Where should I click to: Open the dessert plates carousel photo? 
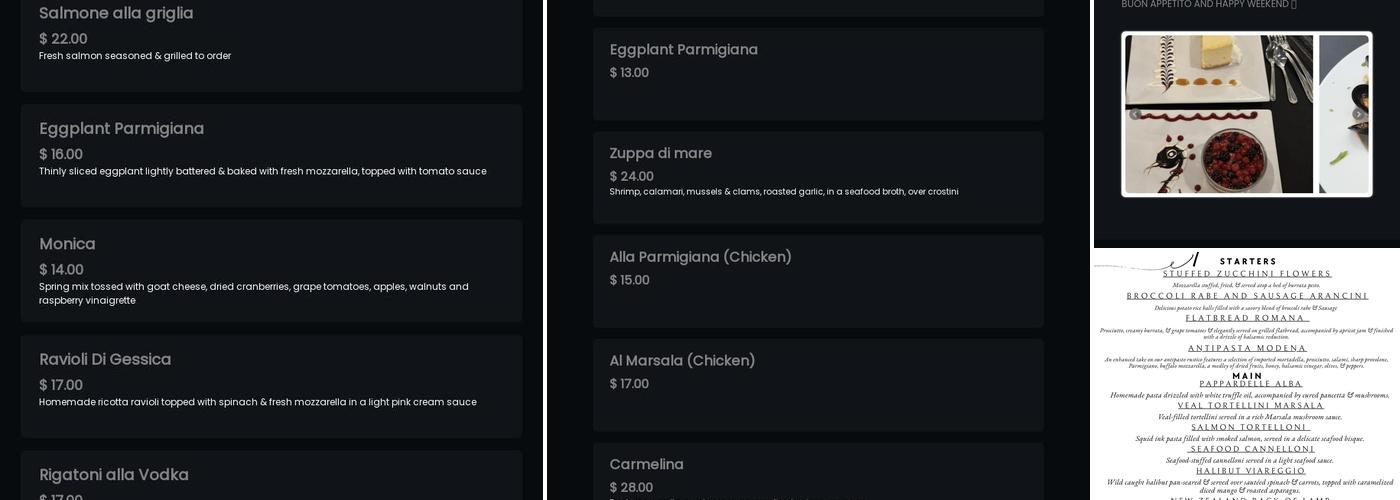tap(1219, 114)
